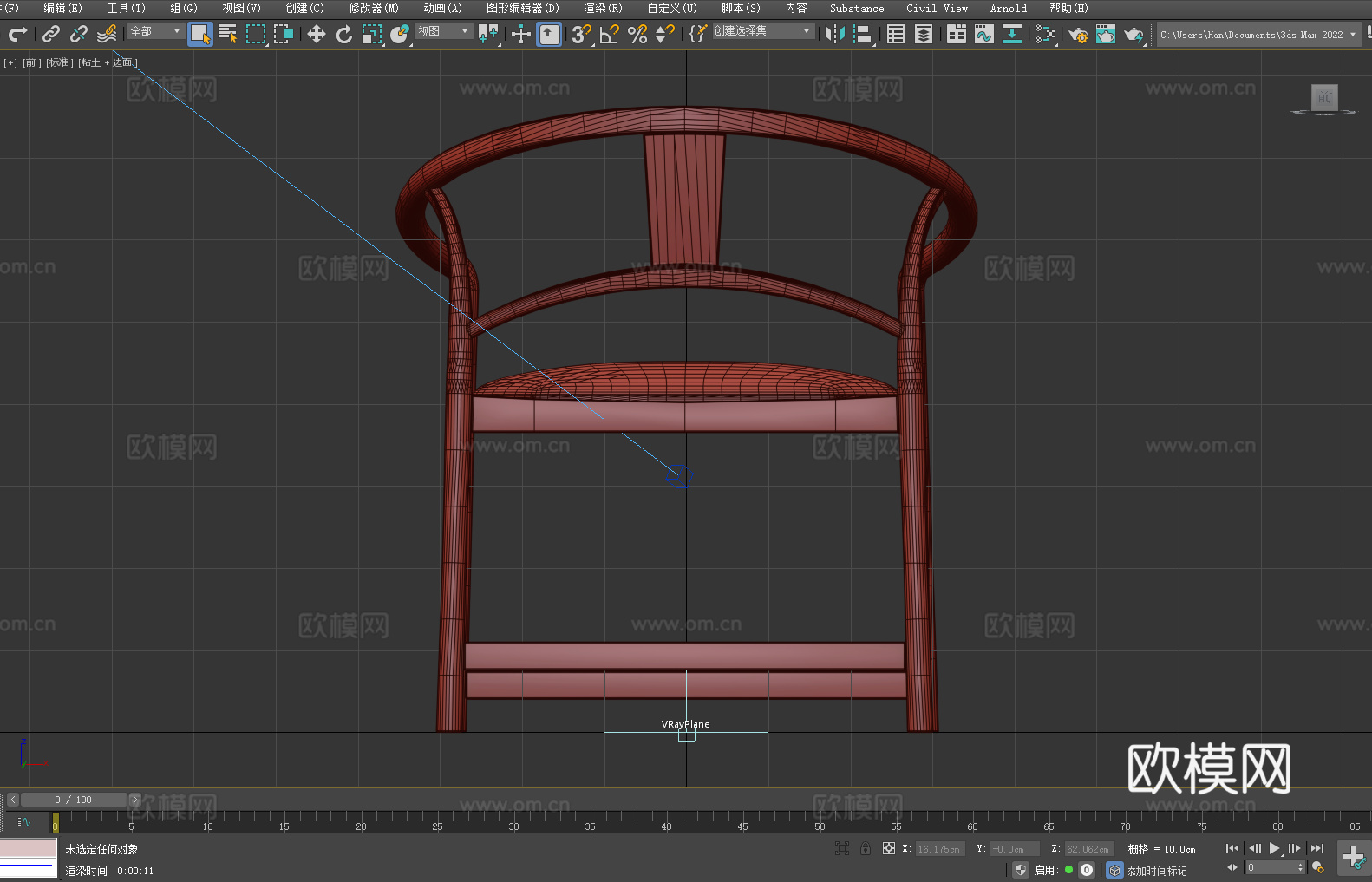Click the Render Production teapot icon
The height and width of the screenshot is (882, 1372).
[x=1134, y=35]
